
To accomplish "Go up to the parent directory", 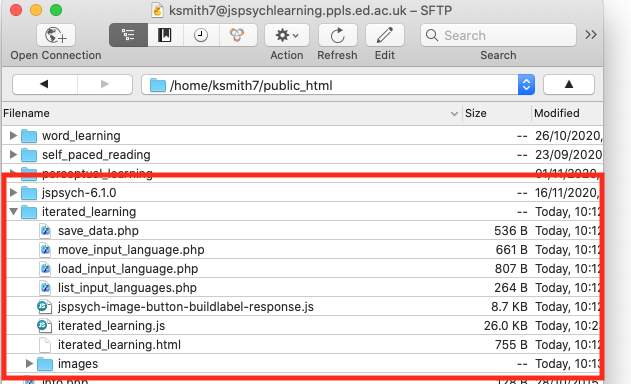I will coord(569,84).
